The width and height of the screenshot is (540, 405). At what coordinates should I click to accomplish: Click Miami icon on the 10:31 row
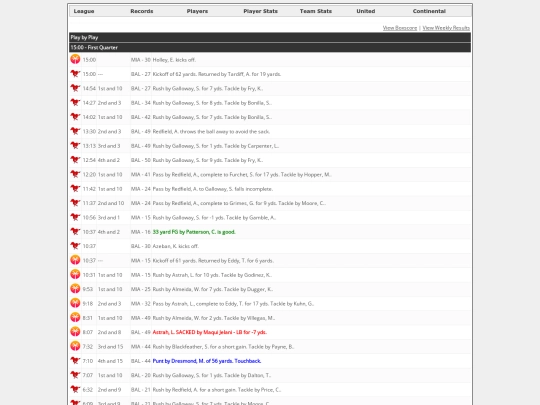[x=75, y=274]
